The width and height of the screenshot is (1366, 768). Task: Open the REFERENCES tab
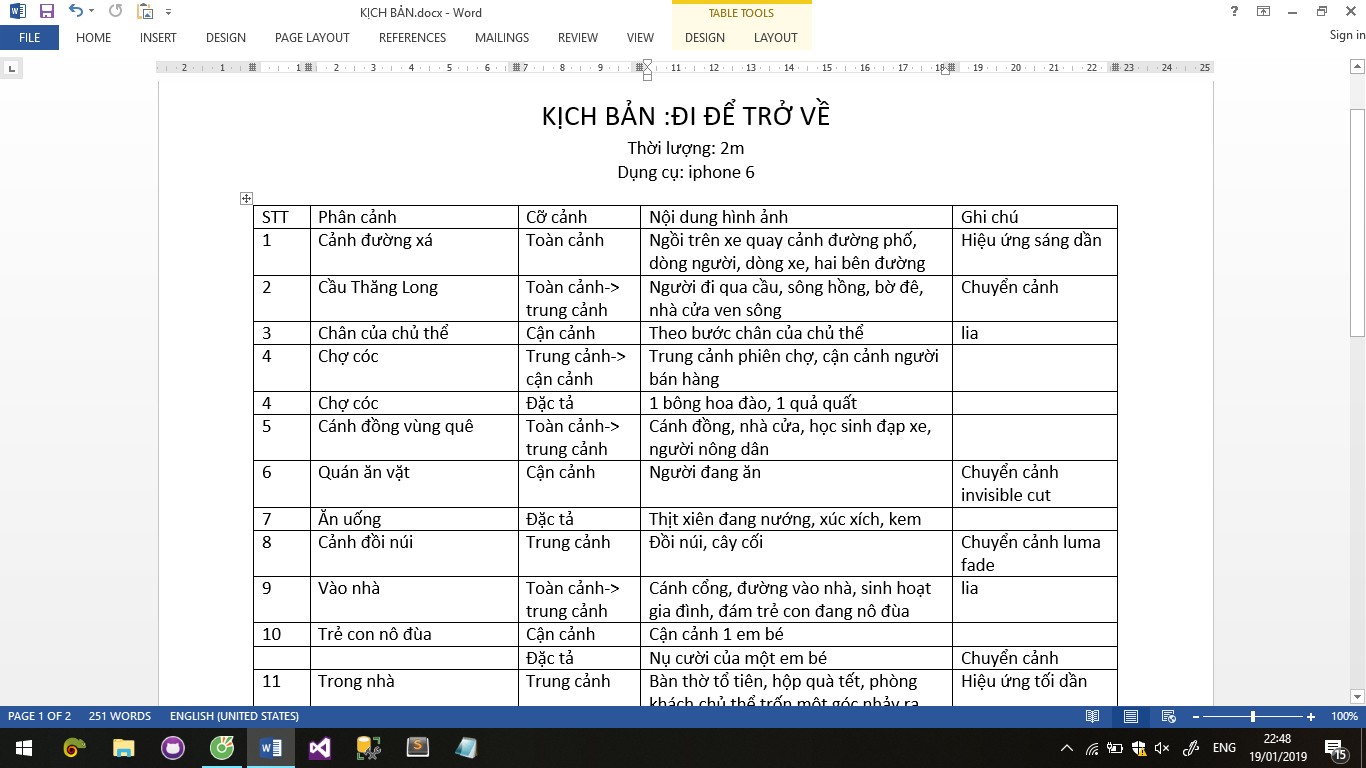point(412,38)
